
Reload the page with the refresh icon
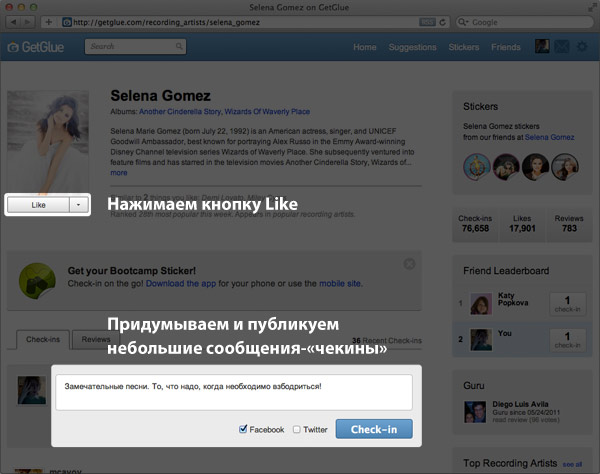click(x=442, y=21)
